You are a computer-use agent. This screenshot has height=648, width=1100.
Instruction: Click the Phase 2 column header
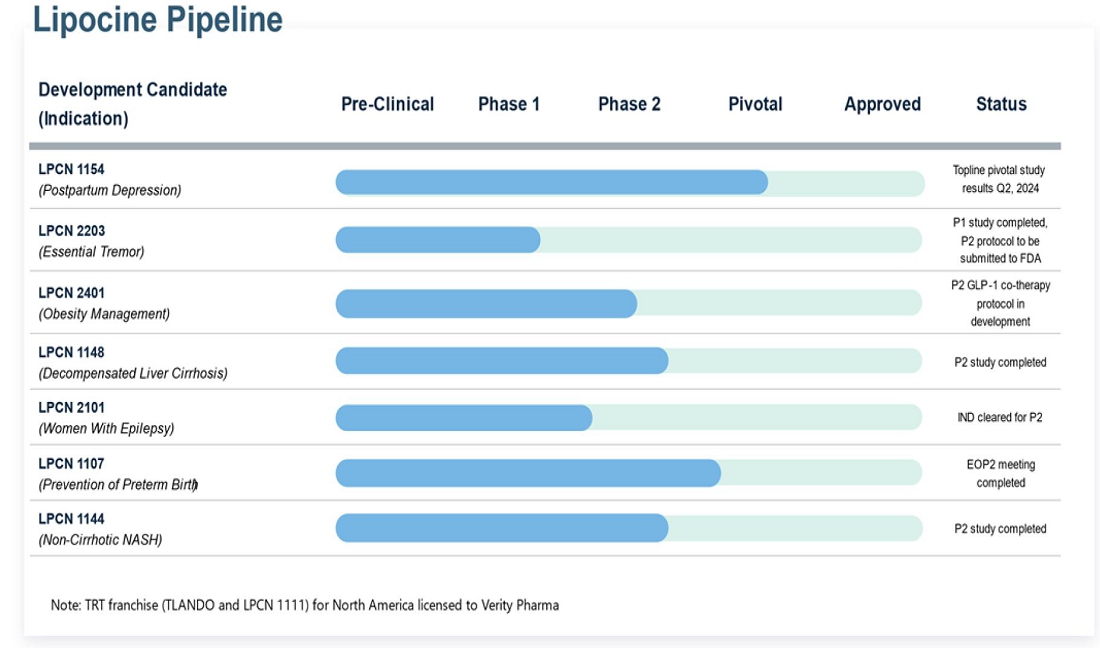[x=629, y=104]
